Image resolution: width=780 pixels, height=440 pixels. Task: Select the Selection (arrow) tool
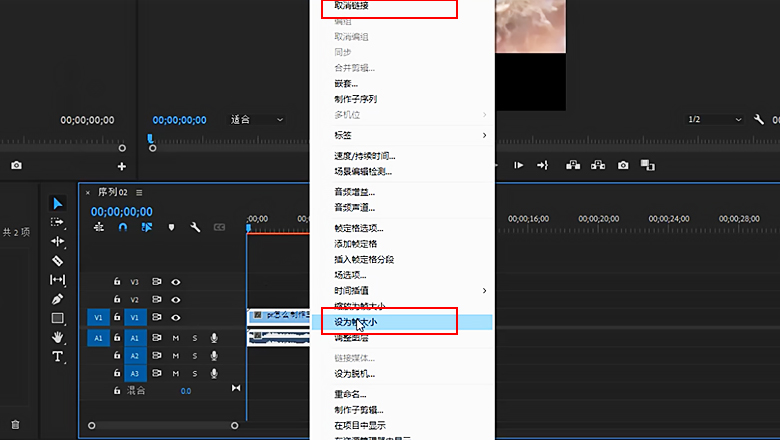[x=58, y=203]
